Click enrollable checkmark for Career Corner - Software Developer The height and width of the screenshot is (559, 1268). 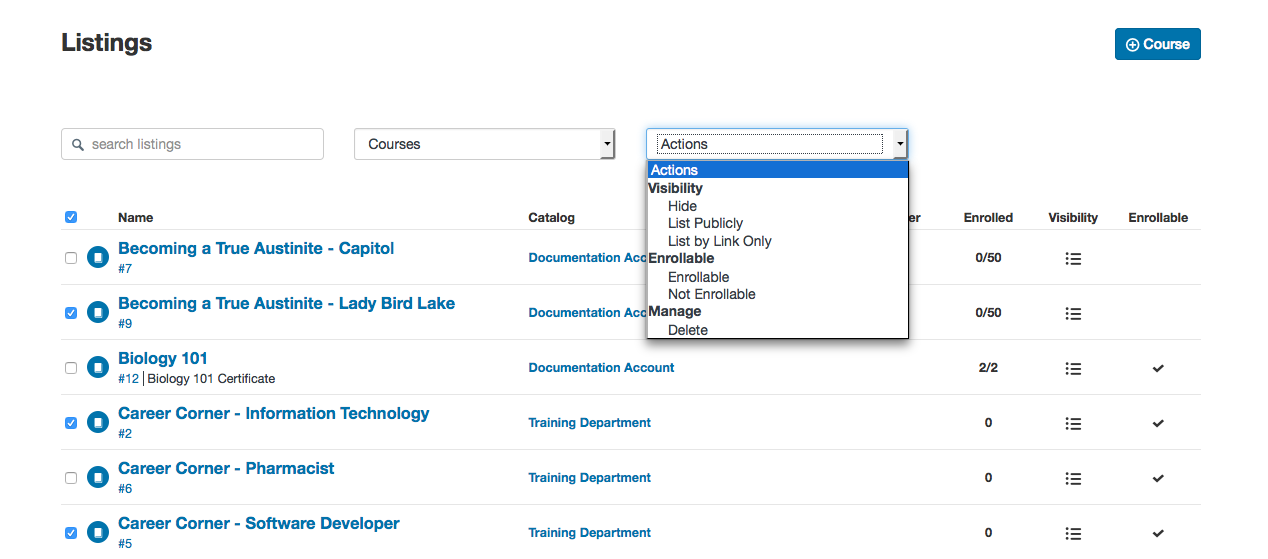1158,533
